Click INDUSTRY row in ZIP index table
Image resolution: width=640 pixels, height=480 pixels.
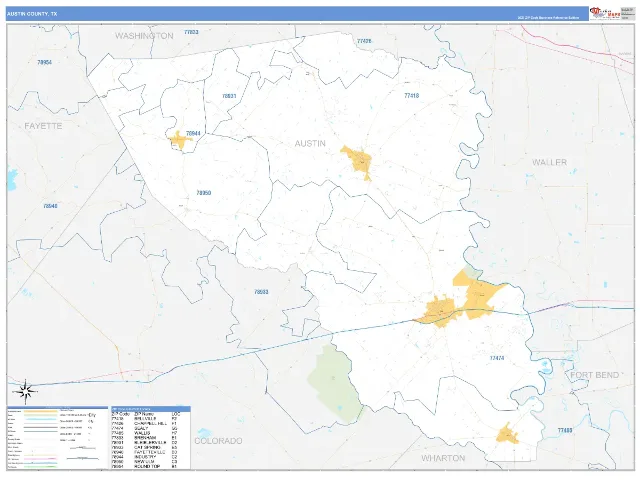pyautogui.click(x=145, y=457)
